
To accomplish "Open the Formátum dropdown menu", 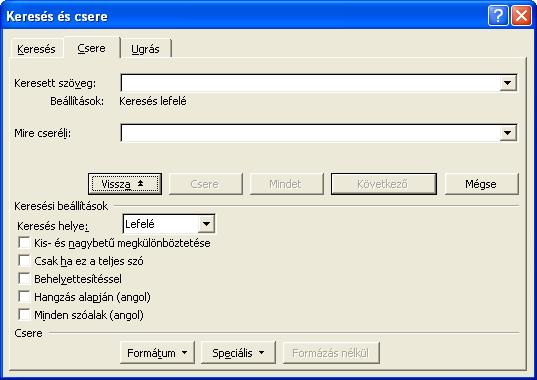I will (x=157, y=353).
